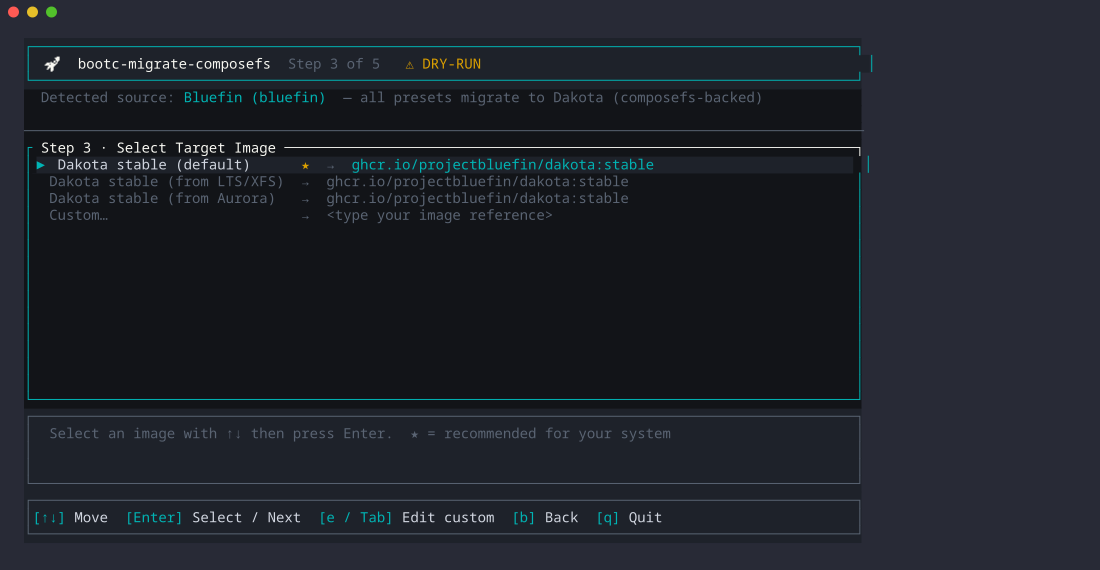Click the arrow after the star in default row
1100x570 pixels.
point(330,166)
